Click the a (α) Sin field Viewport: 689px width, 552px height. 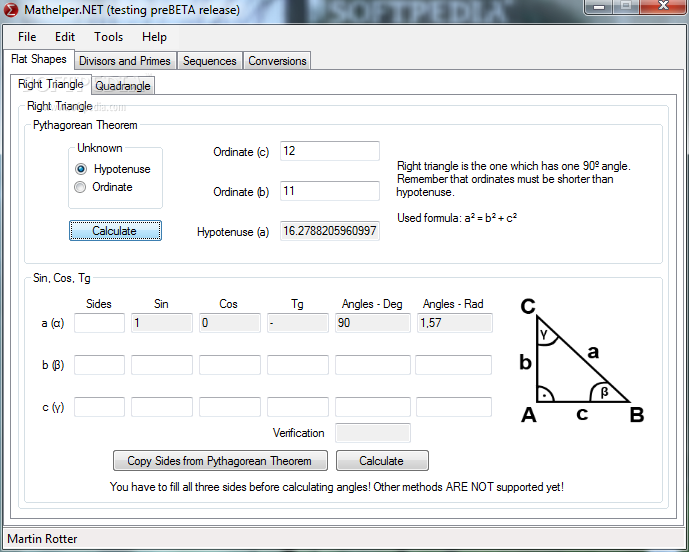[x=162, y=323]
